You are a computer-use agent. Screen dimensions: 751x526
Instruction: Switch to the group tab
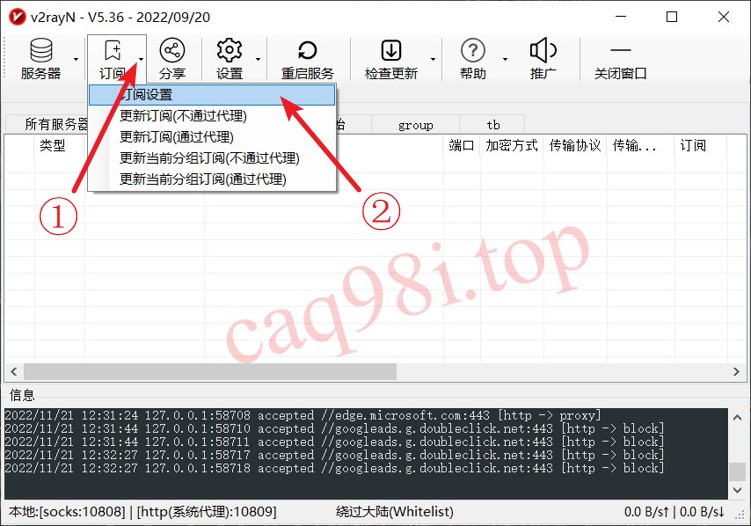point(415,125)
